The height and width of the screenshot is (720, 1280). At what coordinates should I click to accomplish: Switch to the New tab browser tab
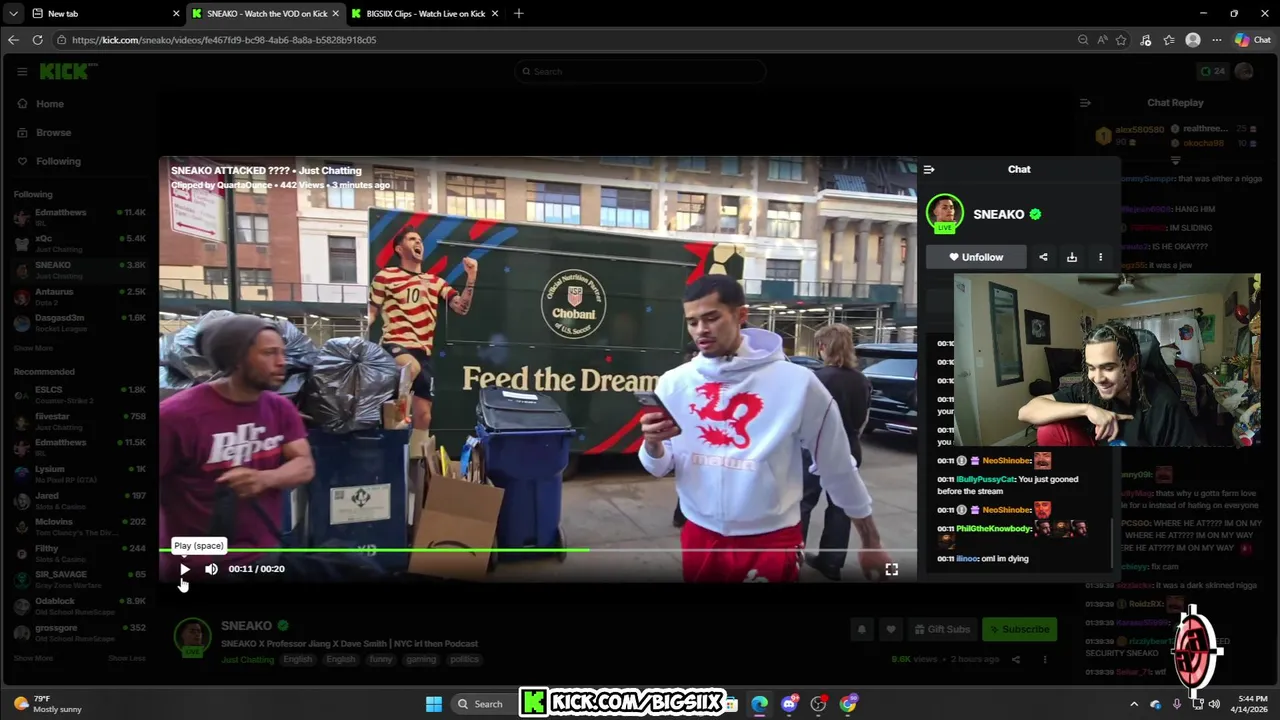(x=105, y=14)
